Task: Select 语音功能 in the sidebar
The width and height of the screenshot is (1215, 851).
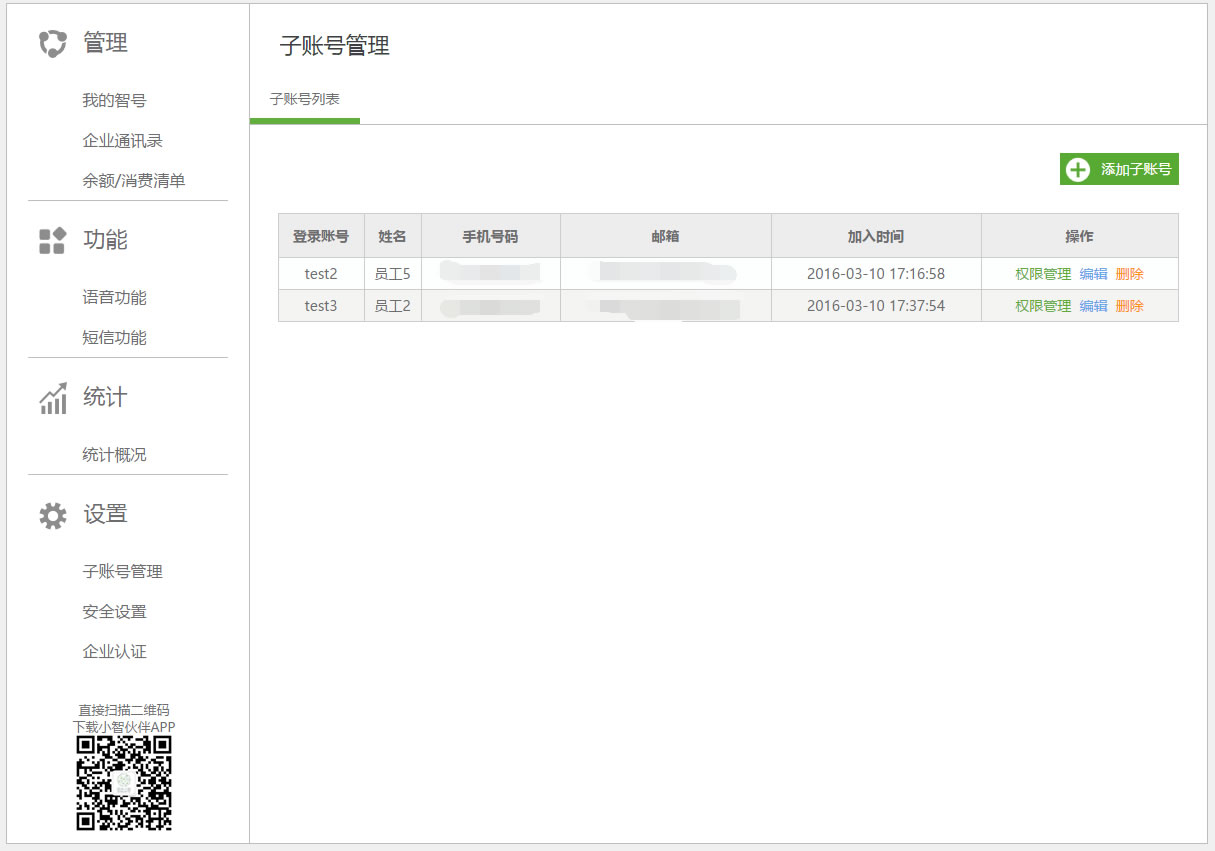Action: pyautogui.click(x=114, y=298)
